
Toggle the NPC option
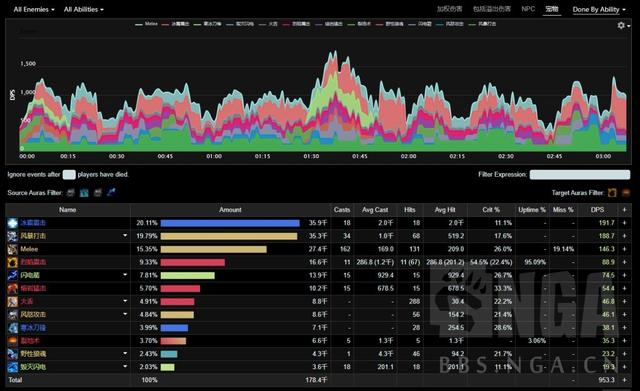point(528,9)
